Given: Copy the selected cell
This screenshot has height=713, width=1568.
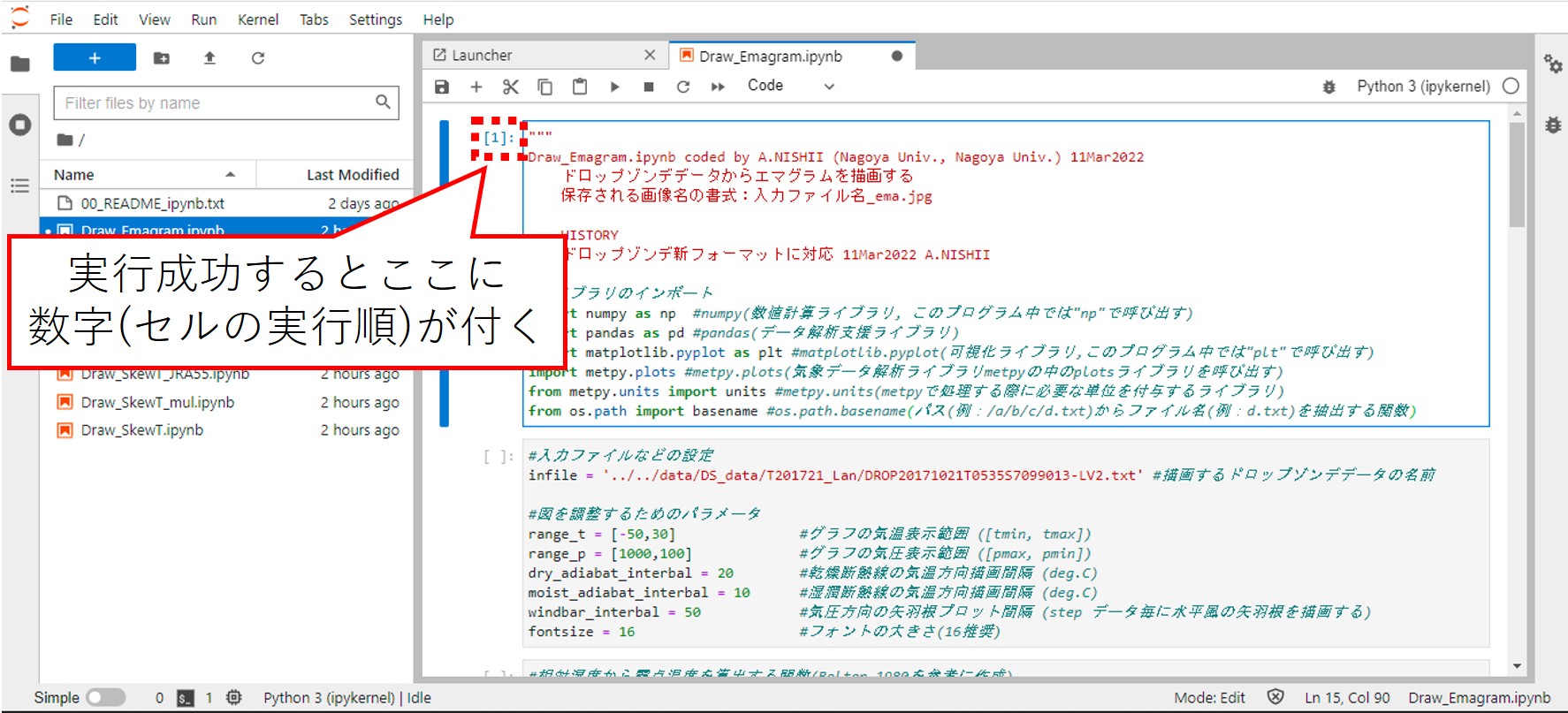Looking at the screenshot, I should pyautogui.click(x=544, y=87).
